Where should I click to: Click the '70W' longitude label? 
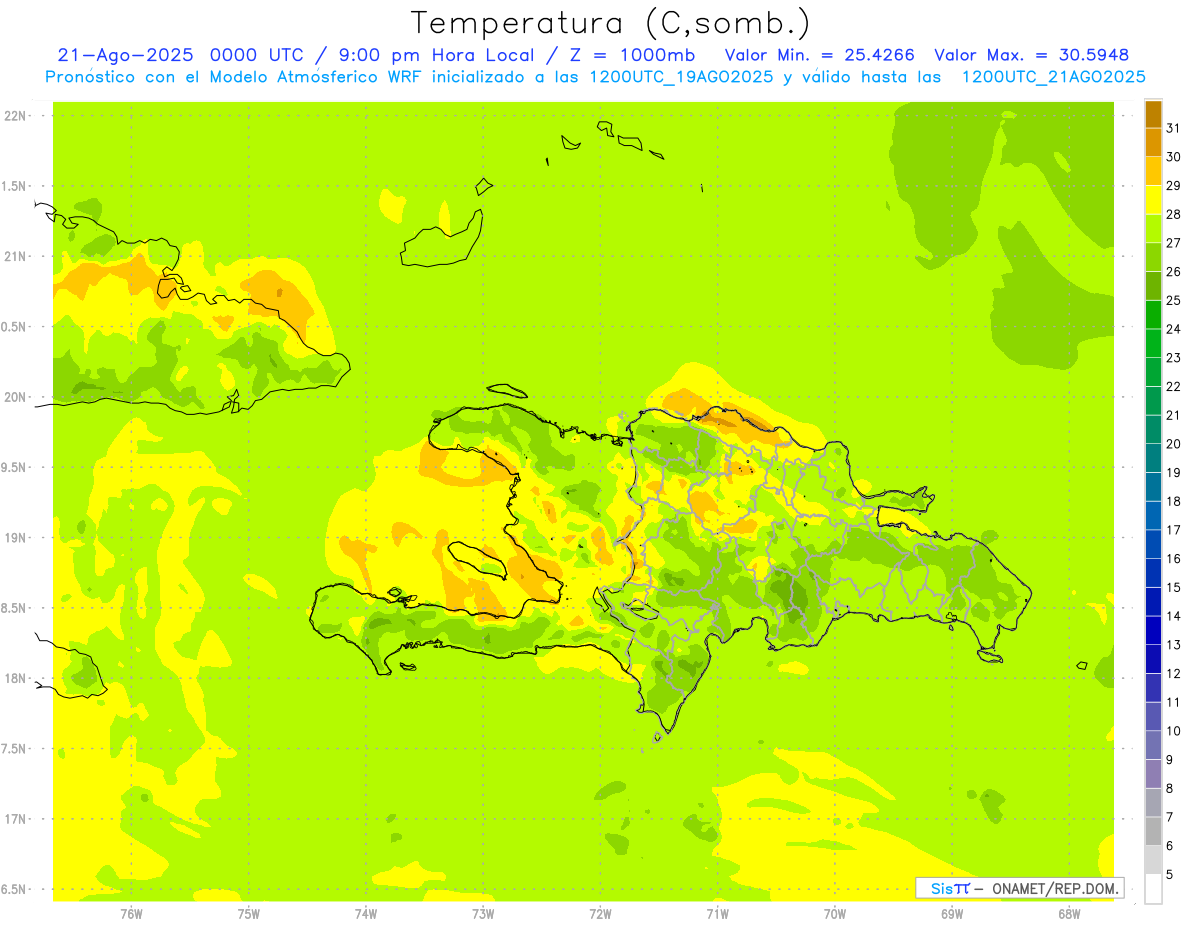[835, 914]
